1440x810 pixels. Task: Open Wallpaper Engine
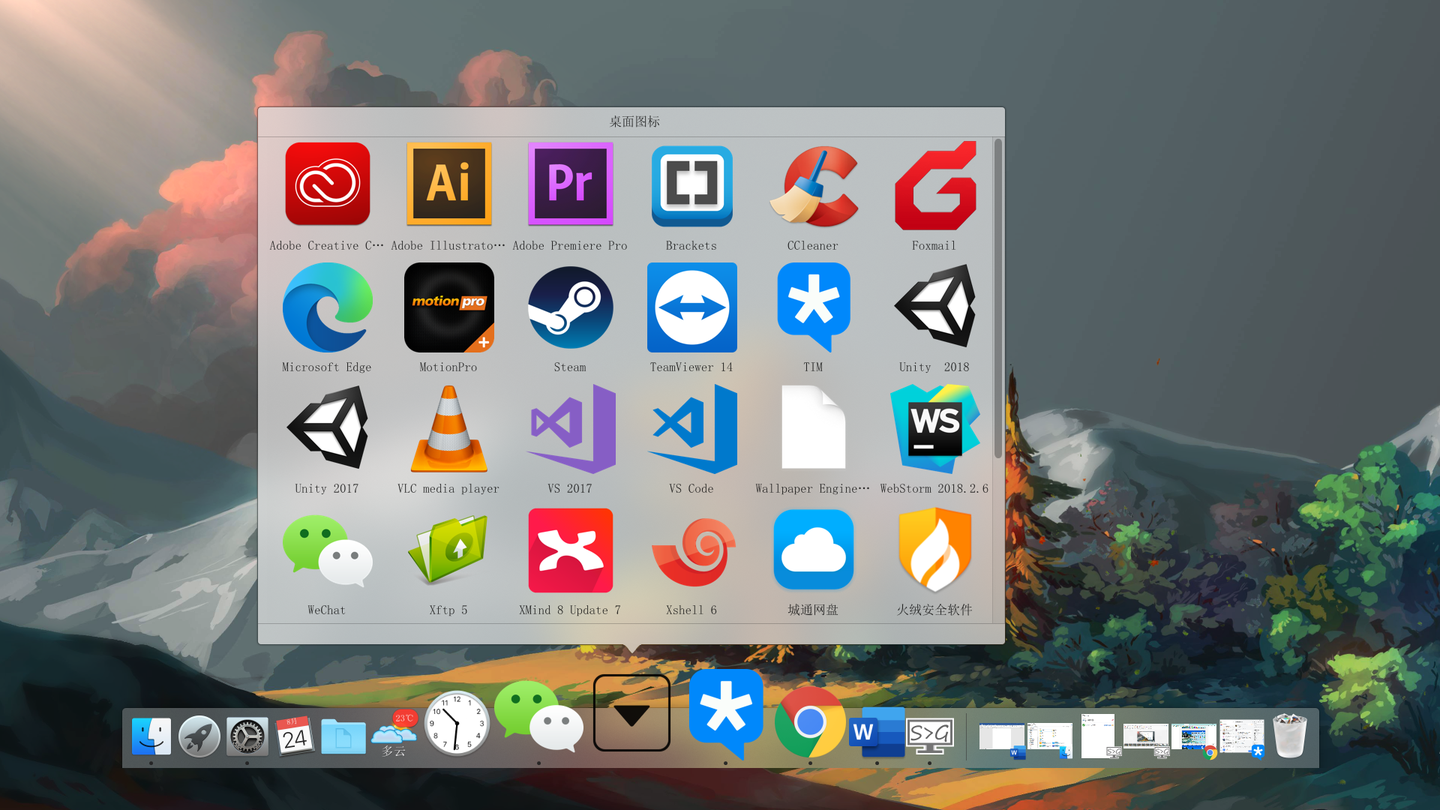coord(813,428)
